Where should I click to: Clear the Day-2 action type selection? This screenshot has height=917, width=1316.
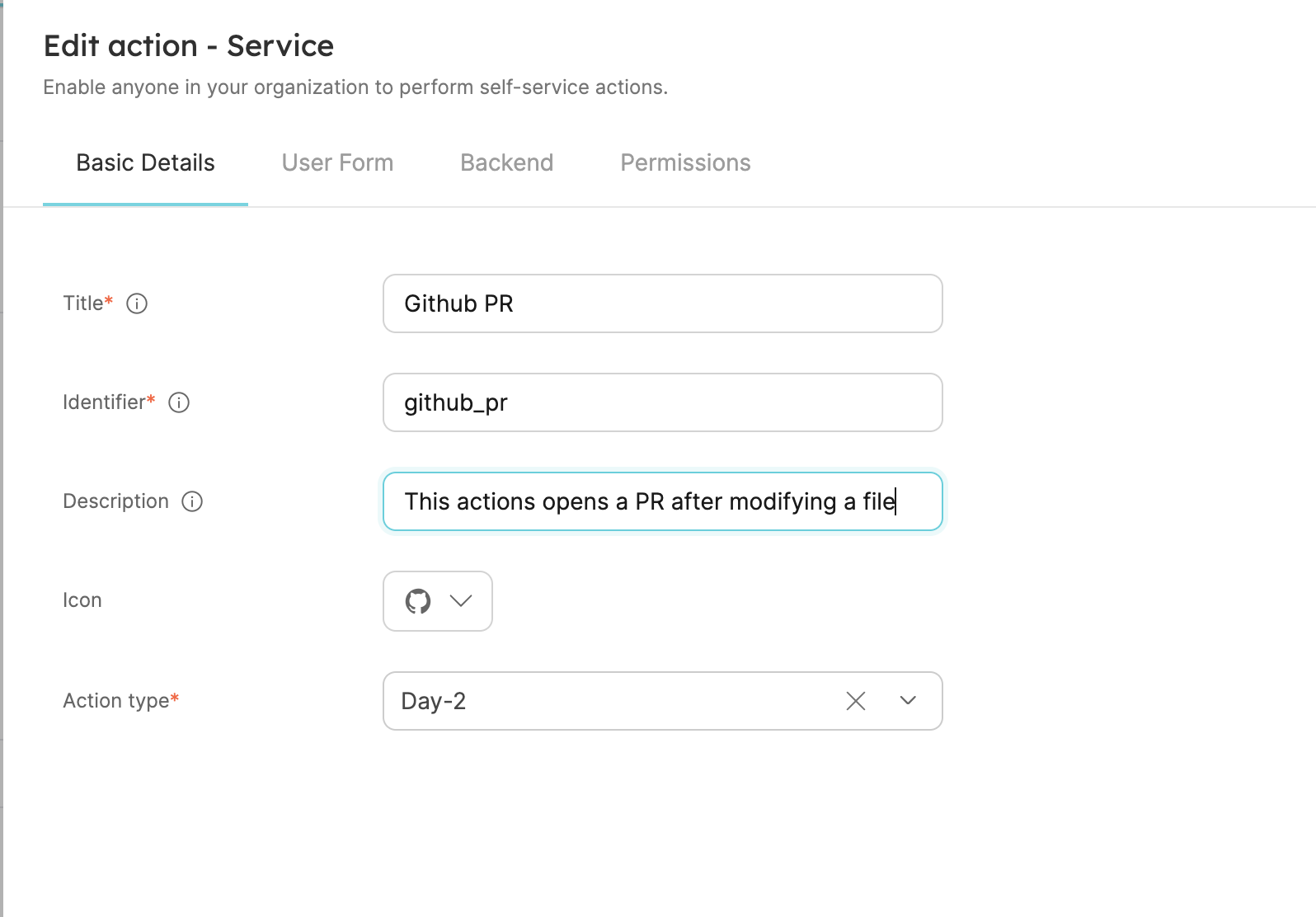click(856, 701)
